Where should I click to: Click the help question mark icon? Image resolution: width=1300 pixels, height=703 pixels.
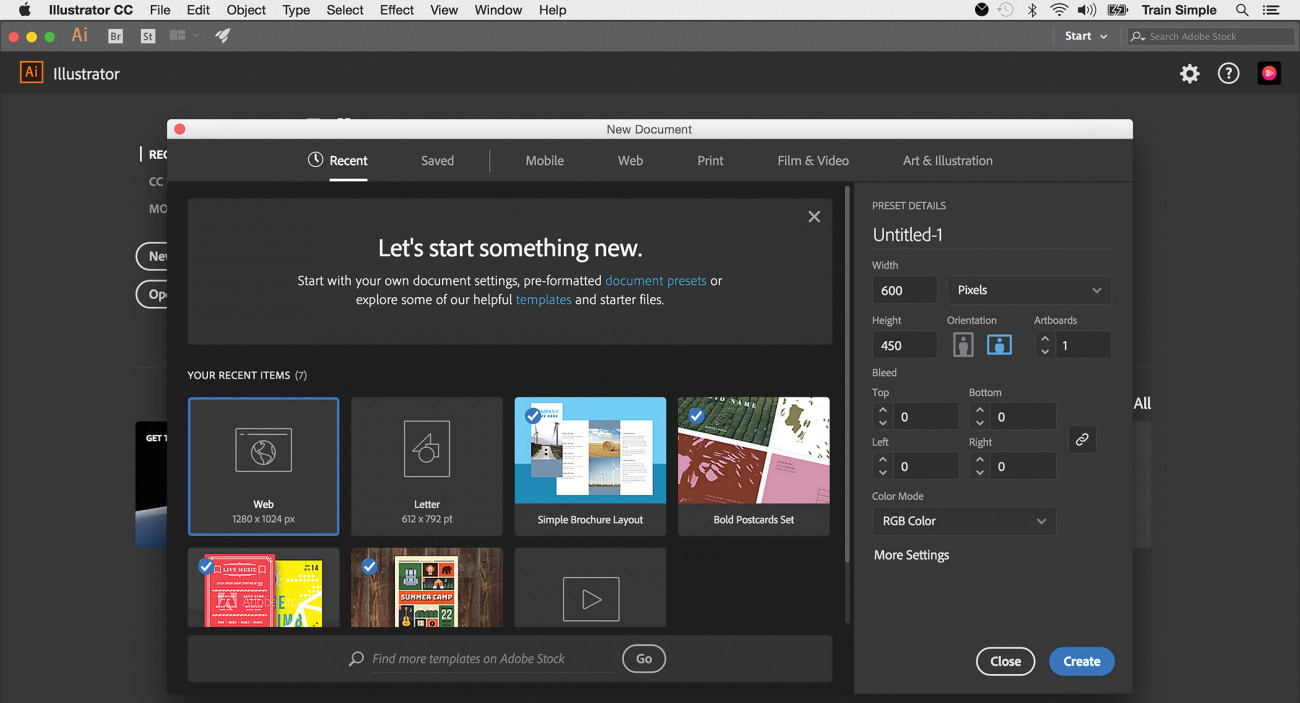(1228, 73)
